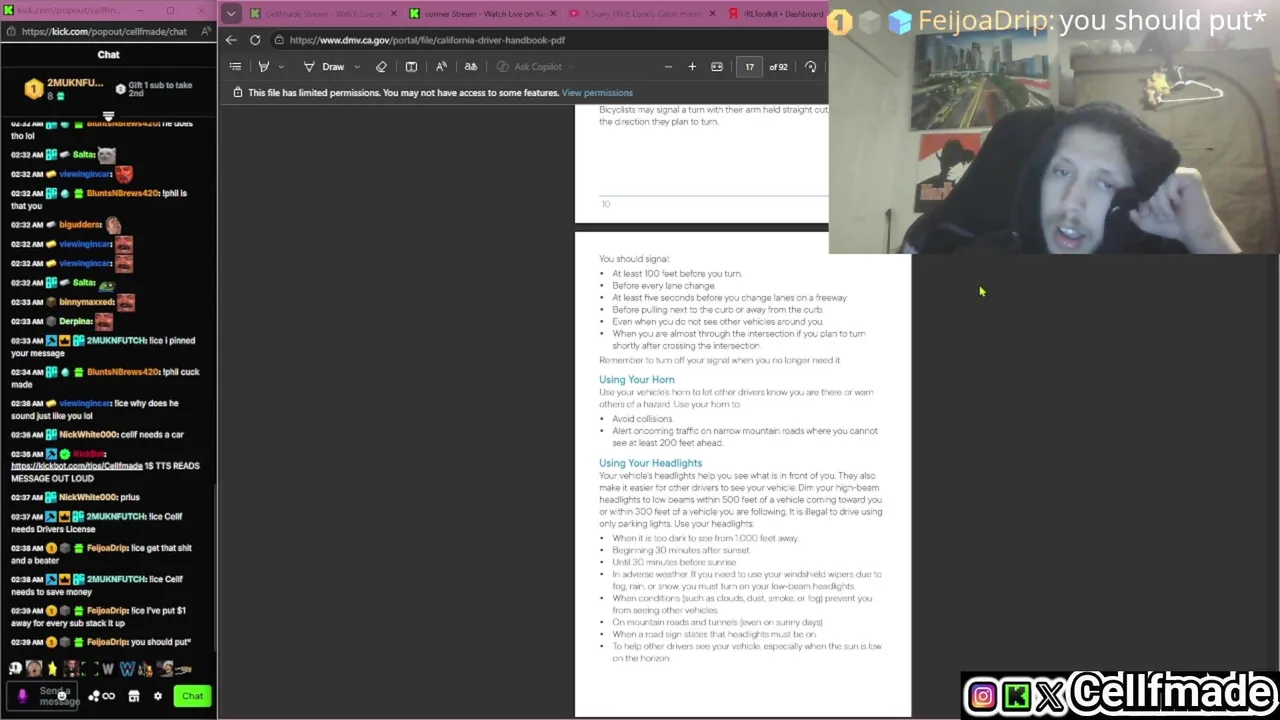Switch to the IRLToolkit Dashboard tab
The width and height of the screenshot is (1280, 720).
pyautogui.click(x=777, y=14)
